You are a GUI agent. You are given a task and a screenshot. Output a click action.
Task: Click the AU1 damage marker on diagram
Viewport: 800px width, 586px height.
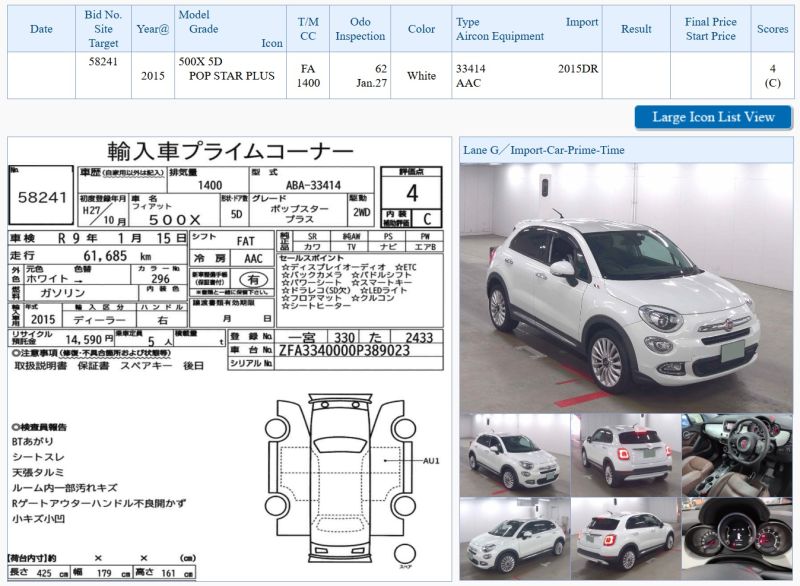(x=431, y=461)
